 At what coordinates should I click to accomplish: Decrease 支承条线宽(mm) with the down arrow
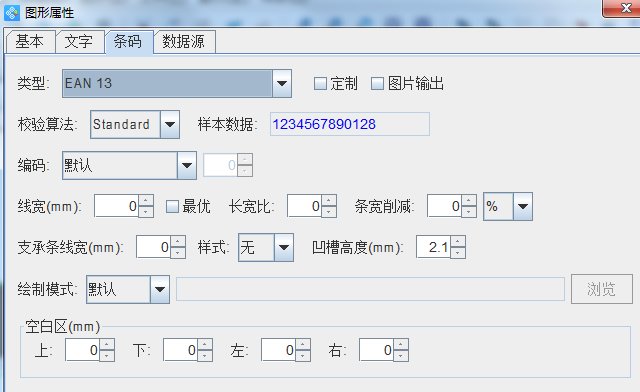178,253
